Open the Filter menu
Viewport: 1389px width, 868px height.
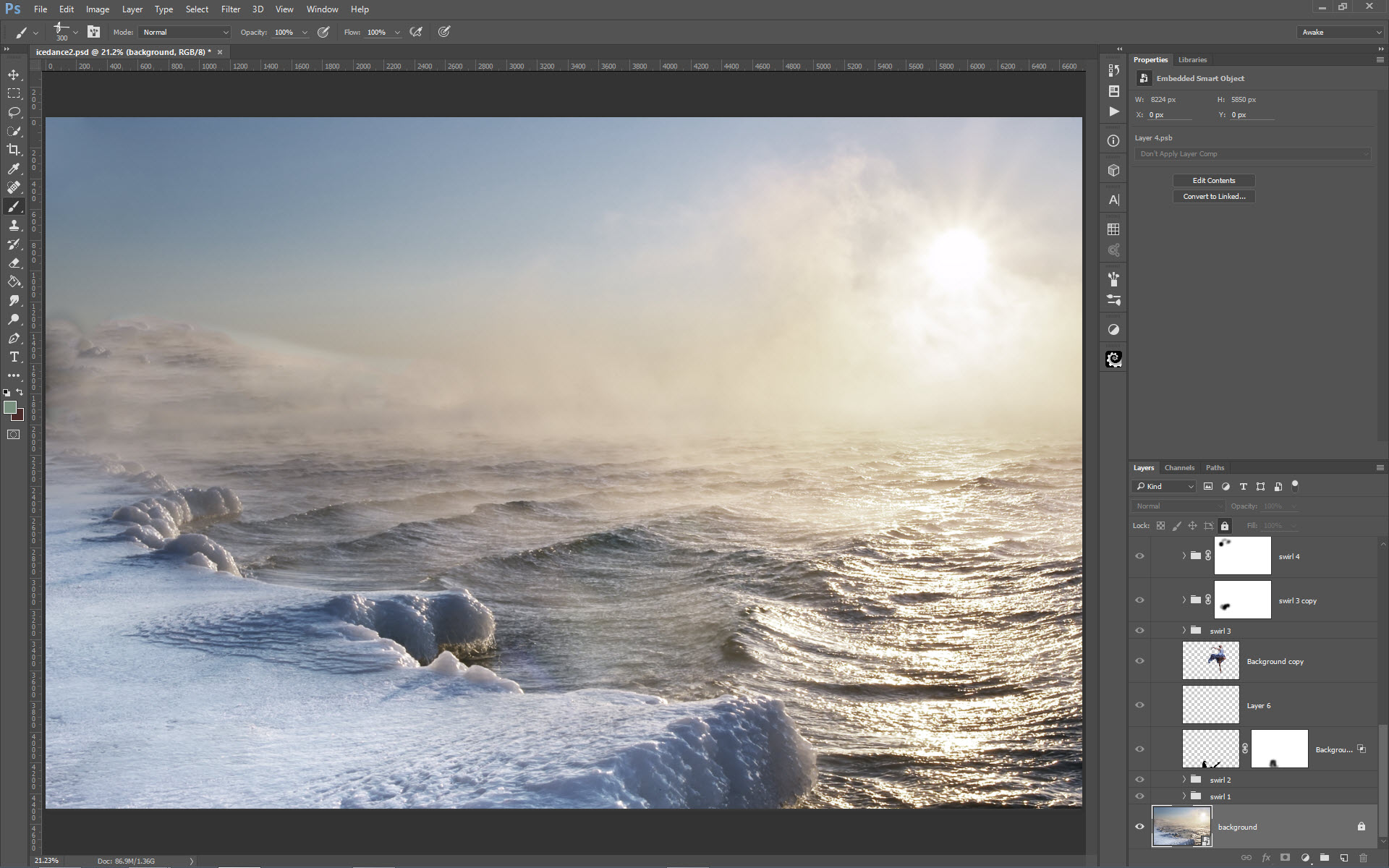click(x=230, y=9)
